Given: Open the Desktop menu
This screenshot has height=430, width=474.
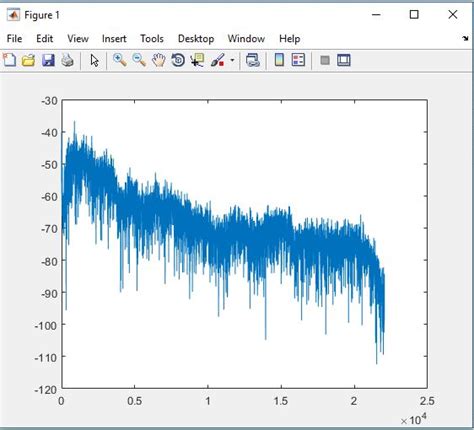Looking at the screenshot, I should click(x=196, y=39).
